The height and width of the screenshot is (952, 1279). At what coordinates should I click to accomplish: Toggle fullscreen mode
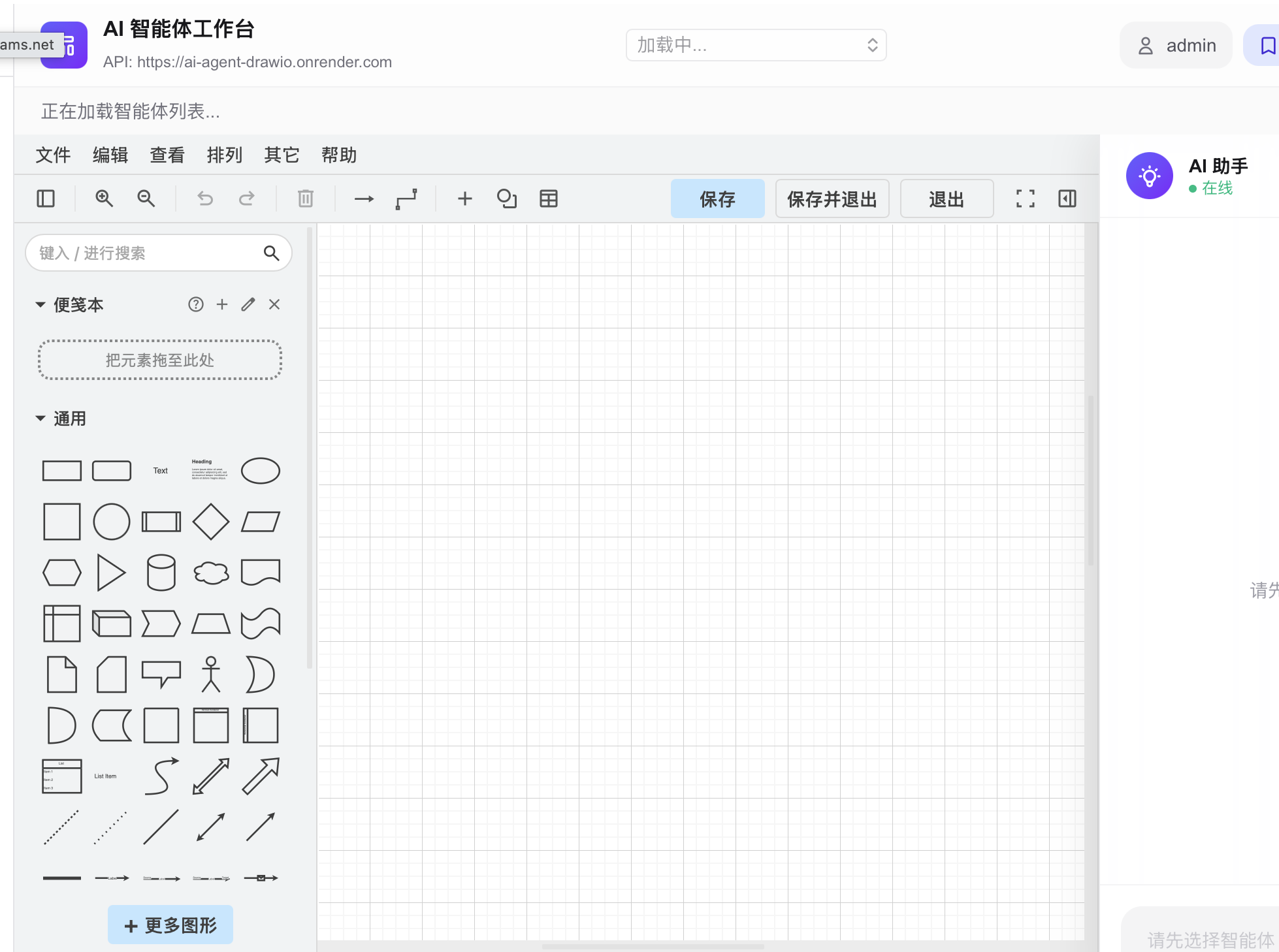(1026, 198)
